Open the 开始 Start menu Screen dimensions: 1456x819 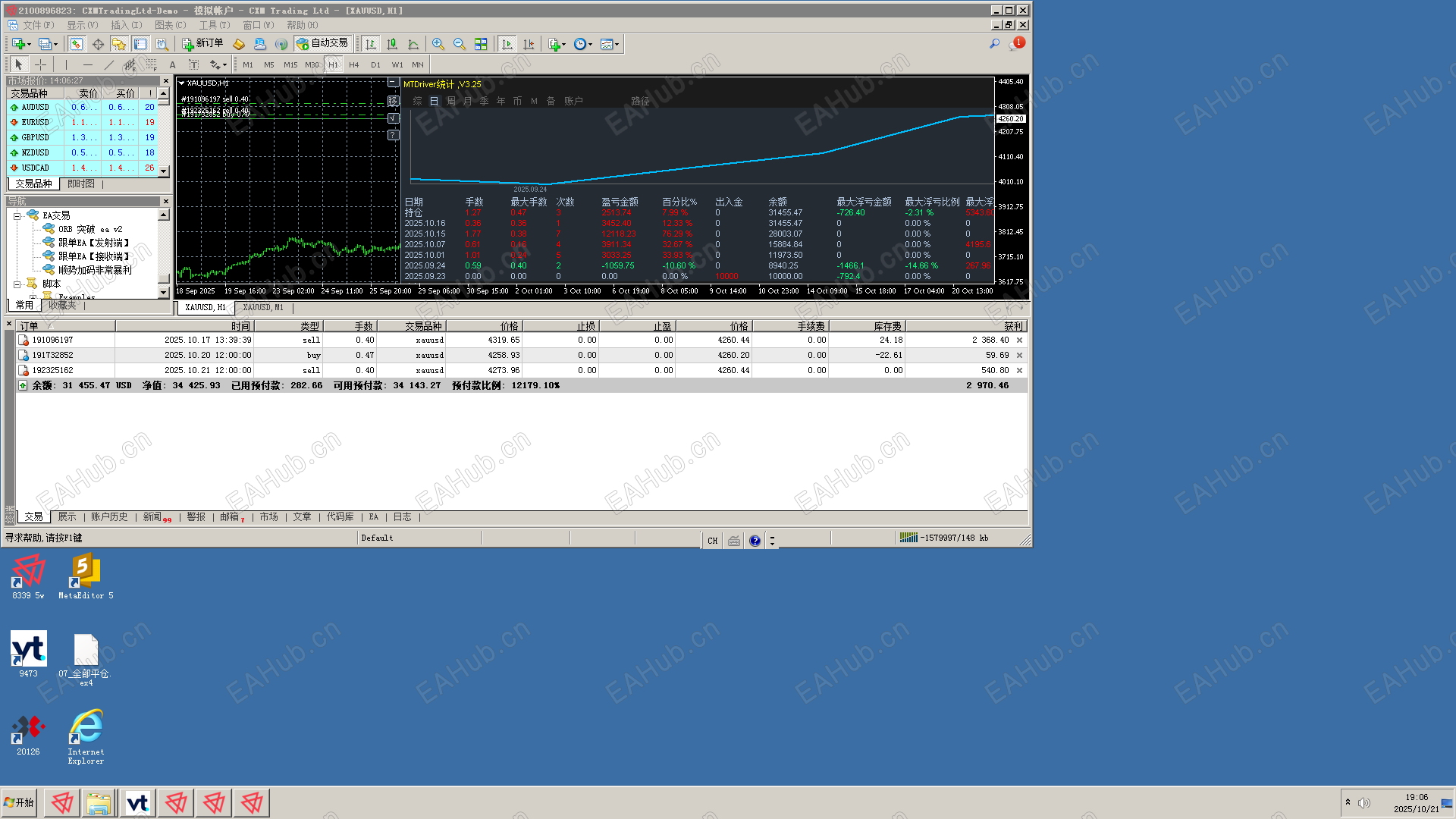click(20, 802)
